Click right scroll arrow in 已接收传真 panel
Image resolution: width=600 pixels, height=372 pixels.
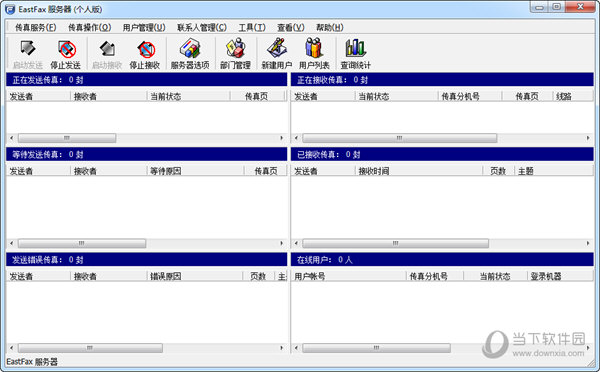point(588,243)
